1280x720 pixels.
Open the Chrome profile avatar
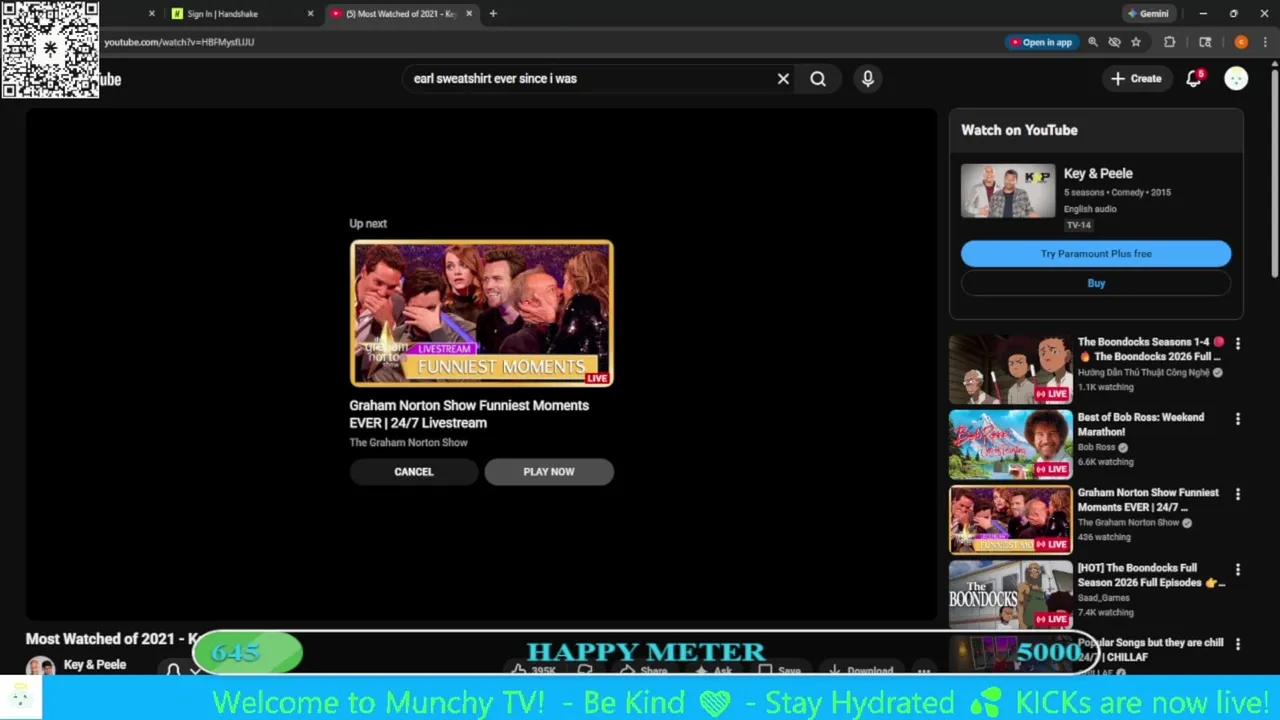tap(1241, 42)
